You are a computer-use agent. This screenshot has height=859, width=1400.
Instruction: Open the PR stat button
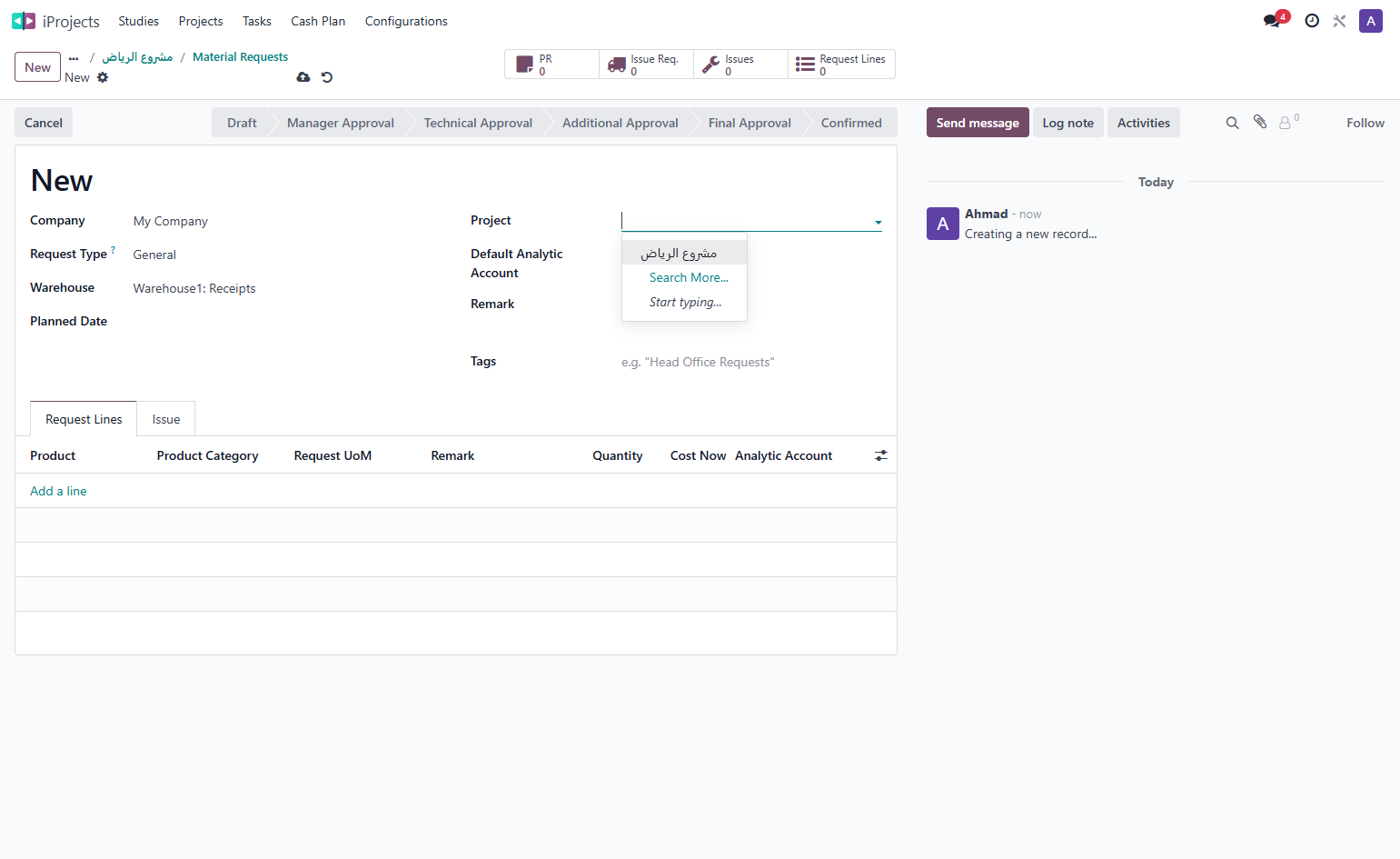(x=552, y=65)
